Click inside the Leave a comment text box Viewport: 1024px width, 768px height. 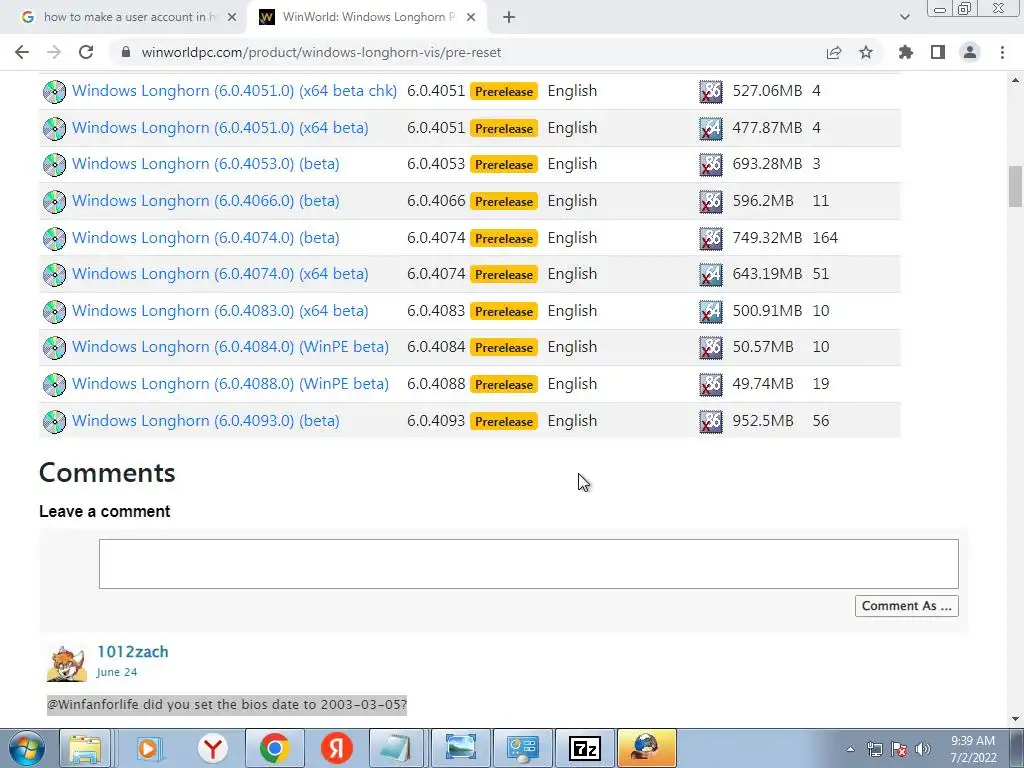point(528,564)
